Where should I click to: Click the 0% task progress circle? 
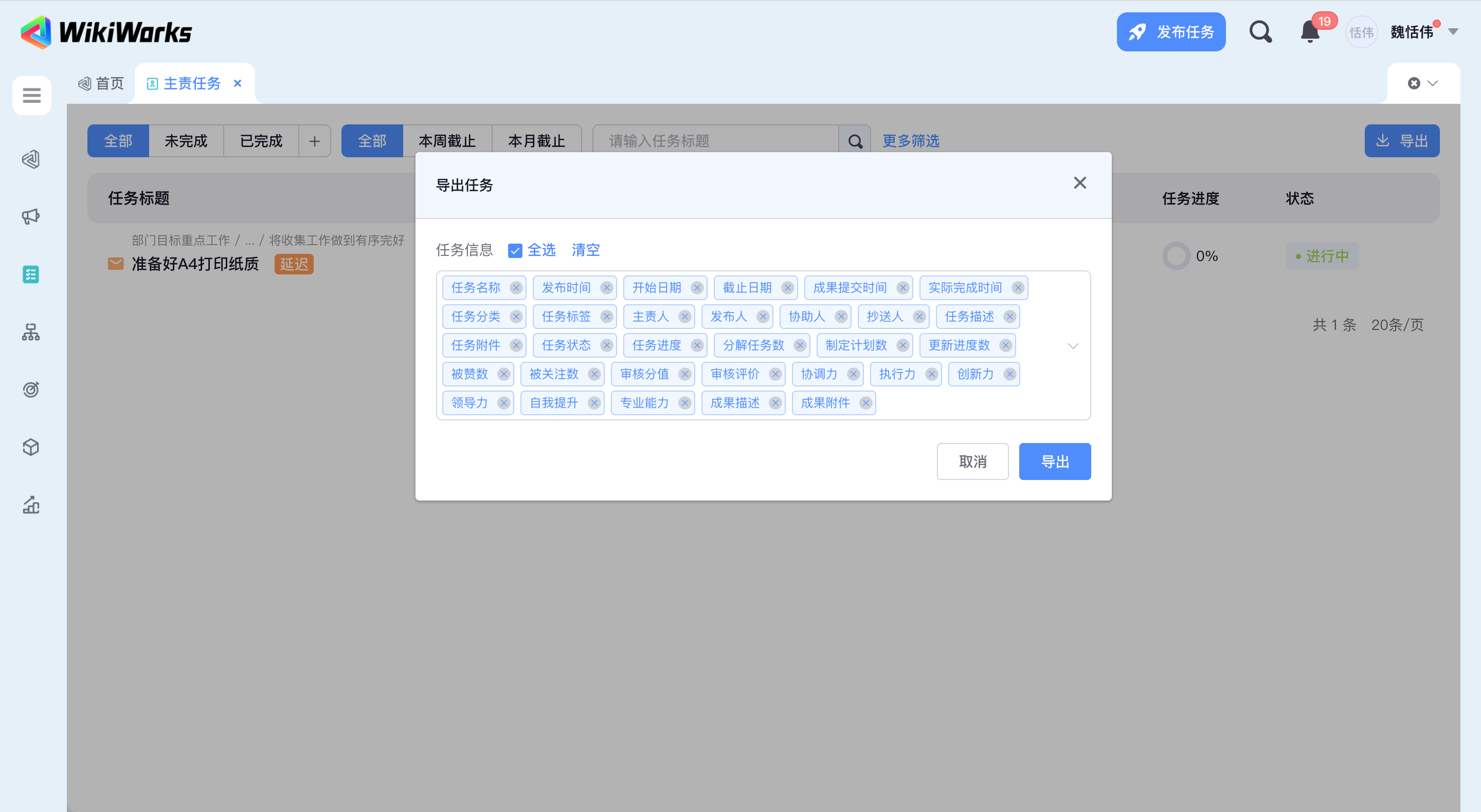pos(1176,256)
